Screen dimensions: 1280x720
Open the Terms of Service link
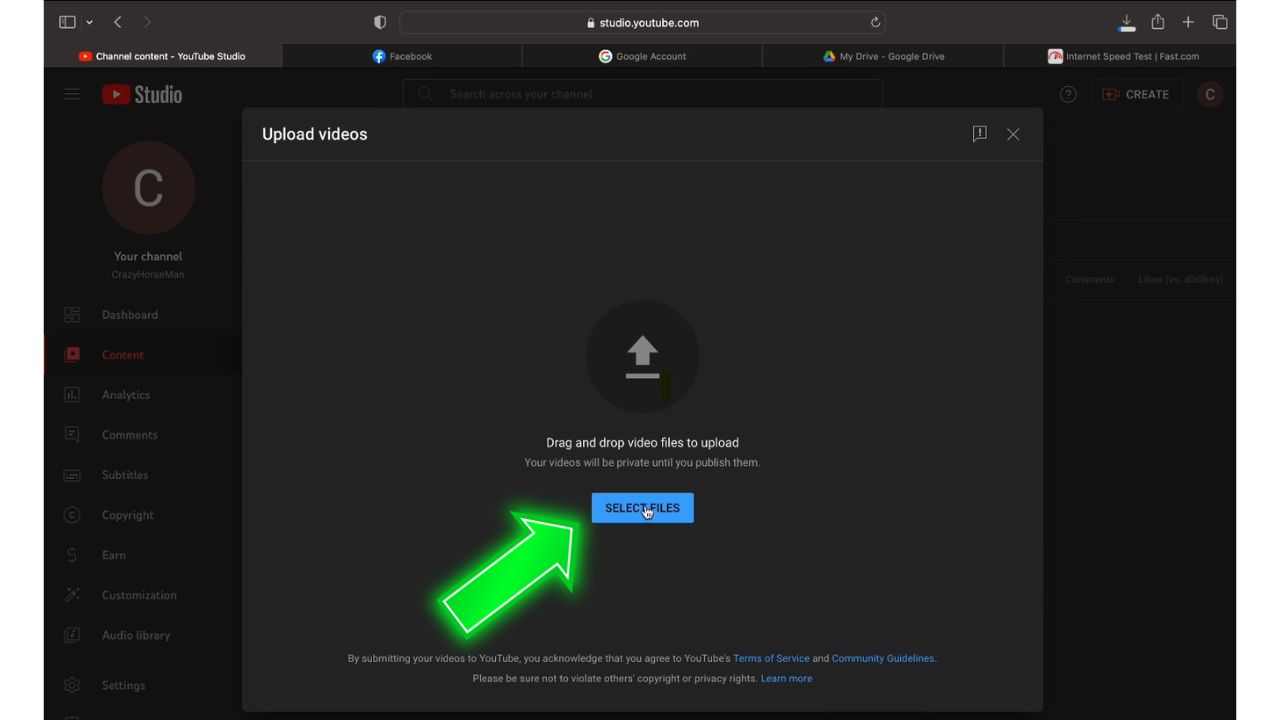click(x=771, y=658)
